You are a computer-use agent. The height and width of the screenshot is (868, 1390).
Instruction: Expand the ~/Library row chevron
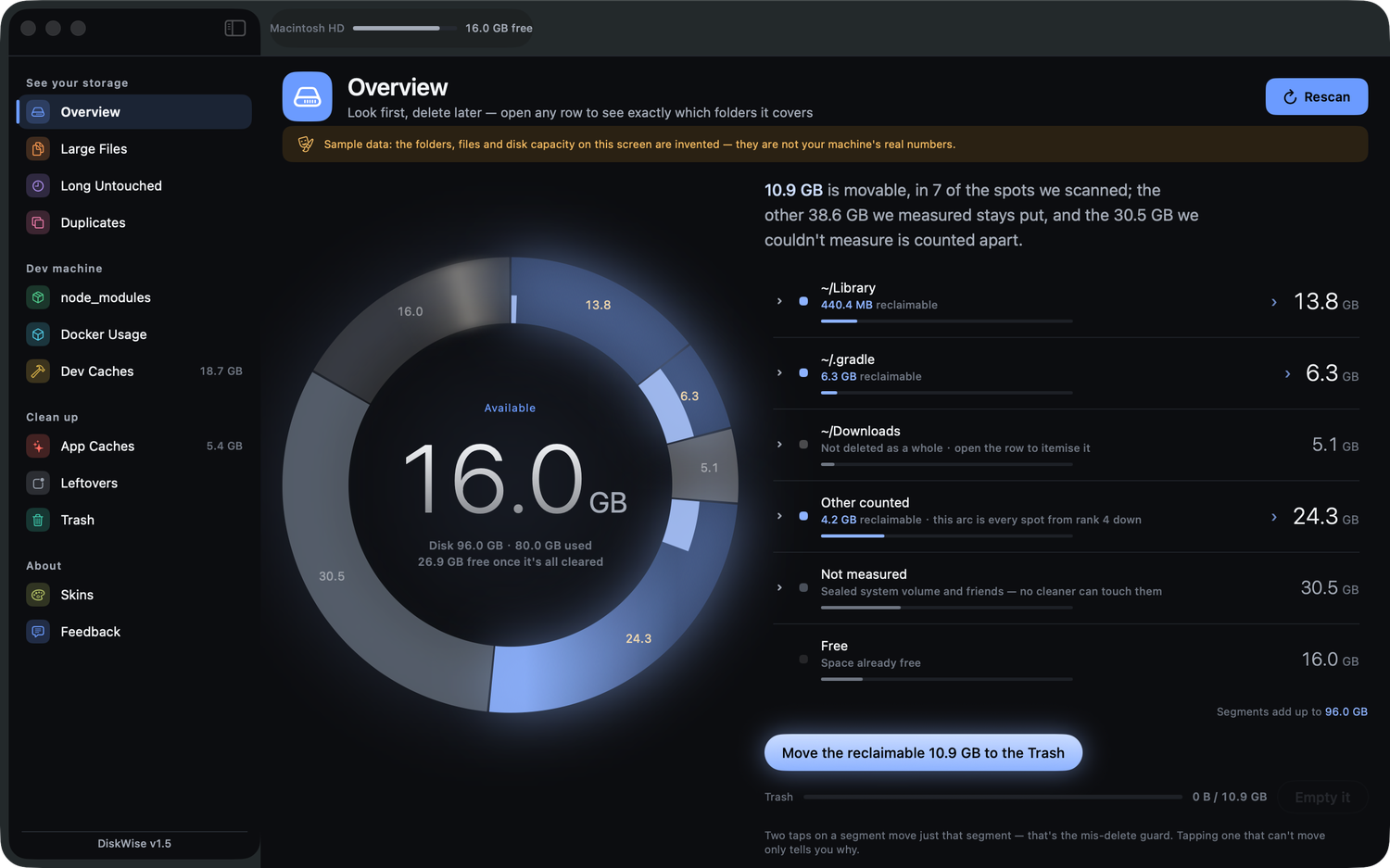(x=779, y=301)
